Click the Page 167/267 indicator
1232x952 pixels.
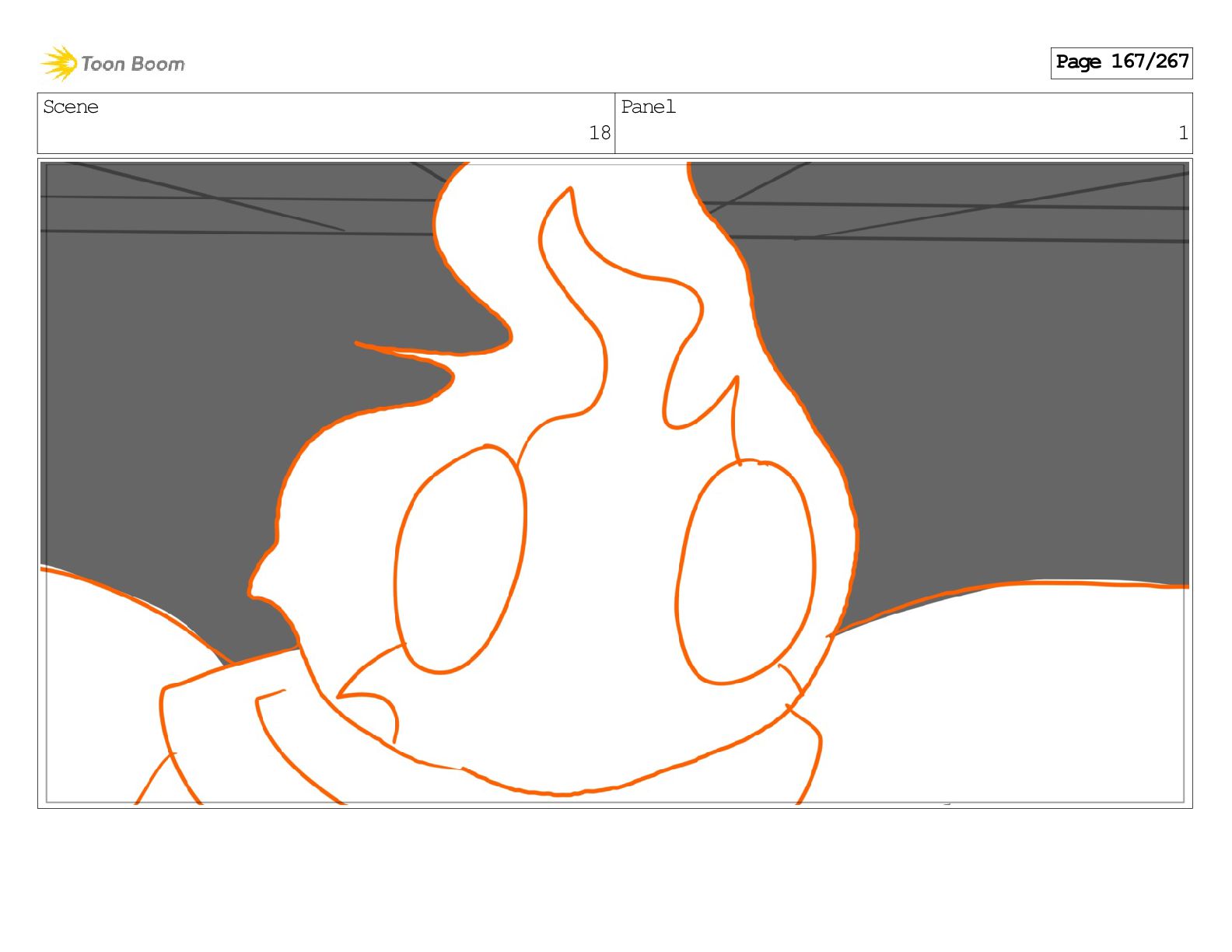click(x=1121, y=62)
